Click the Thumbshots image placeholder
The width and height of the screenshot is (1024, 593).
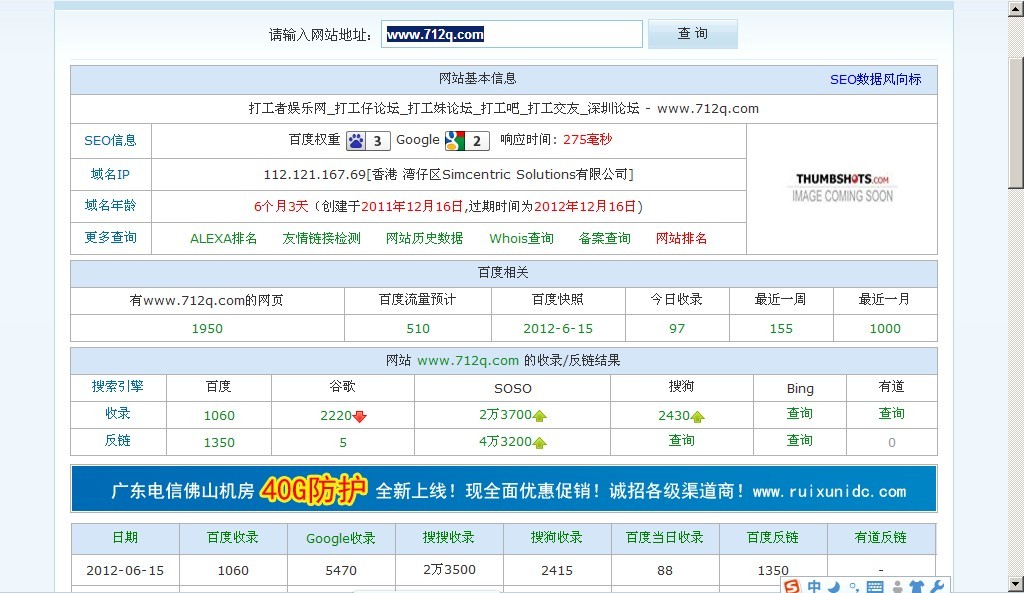841,188
